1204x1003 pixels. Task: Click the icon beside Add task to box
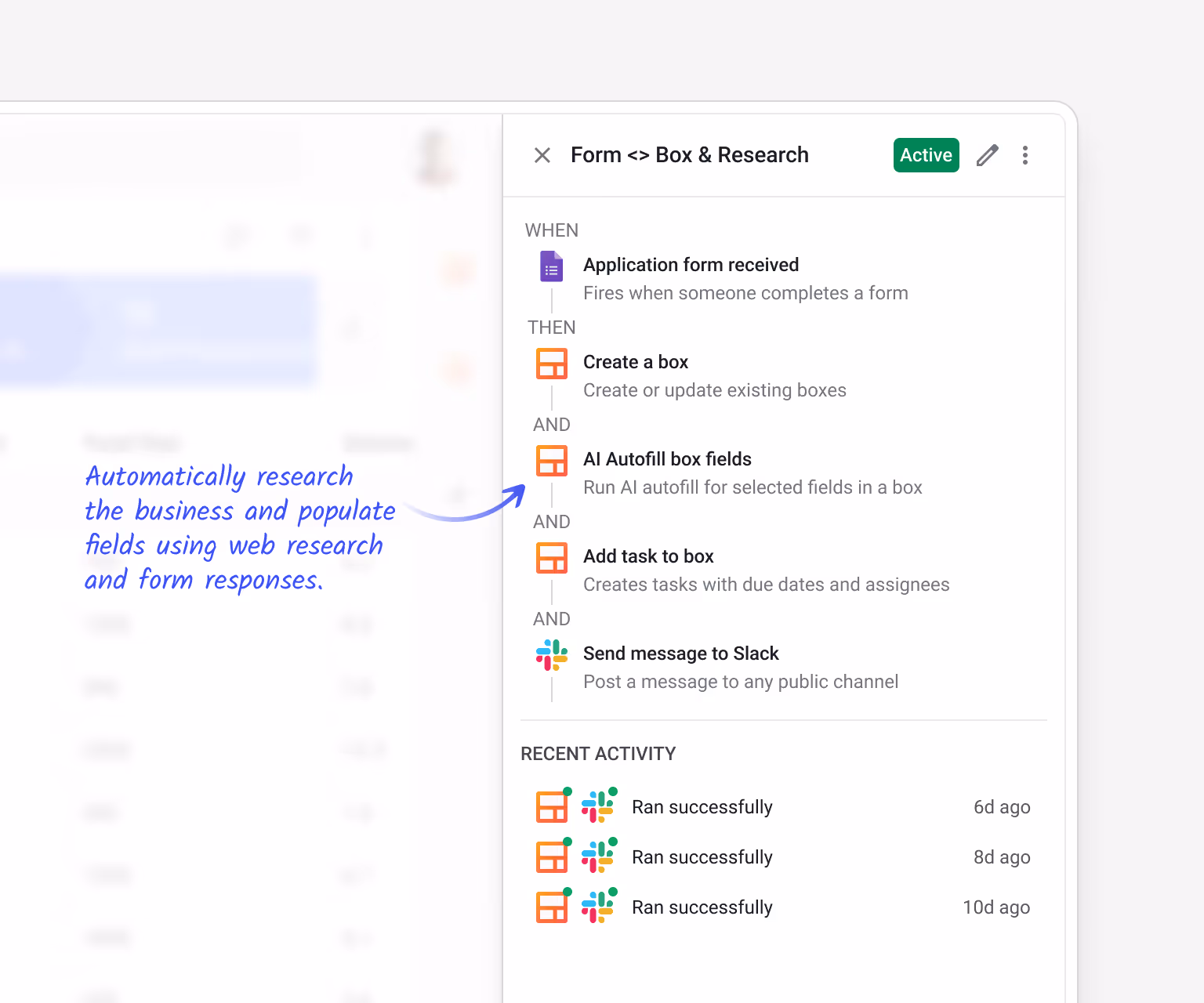click(x=552, y=558)
